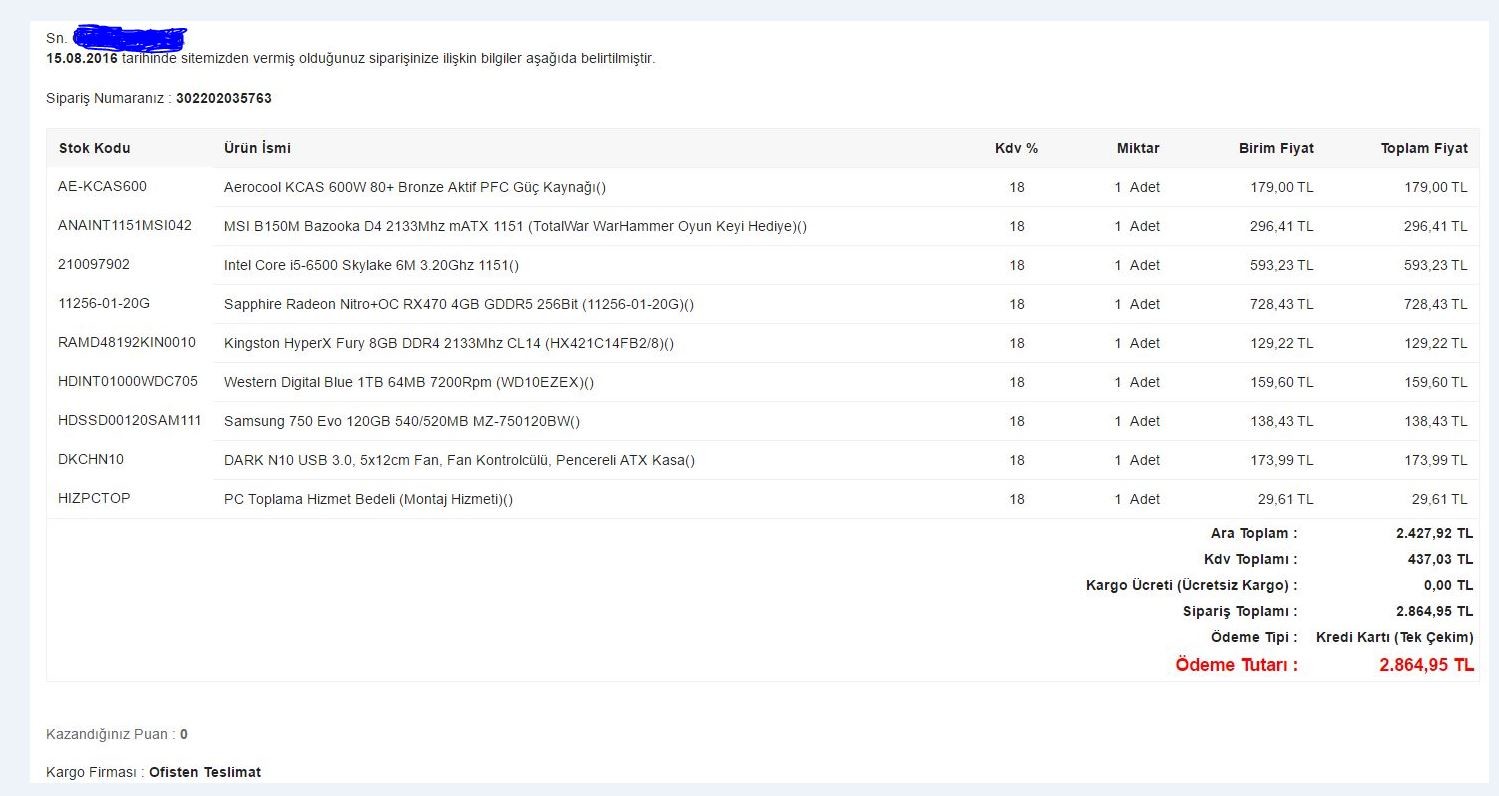Select stock code AE-KCAS600
Image resolution: width=1499 pixels, height=796 pixels.
point(102,186)
